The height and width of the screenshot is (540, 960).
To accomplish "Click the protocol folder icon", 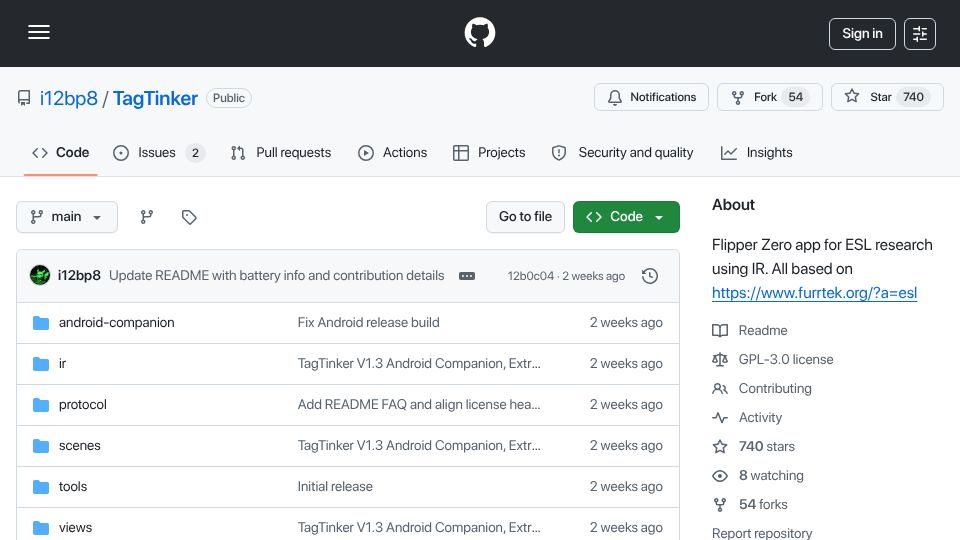I will pos(41,405).
